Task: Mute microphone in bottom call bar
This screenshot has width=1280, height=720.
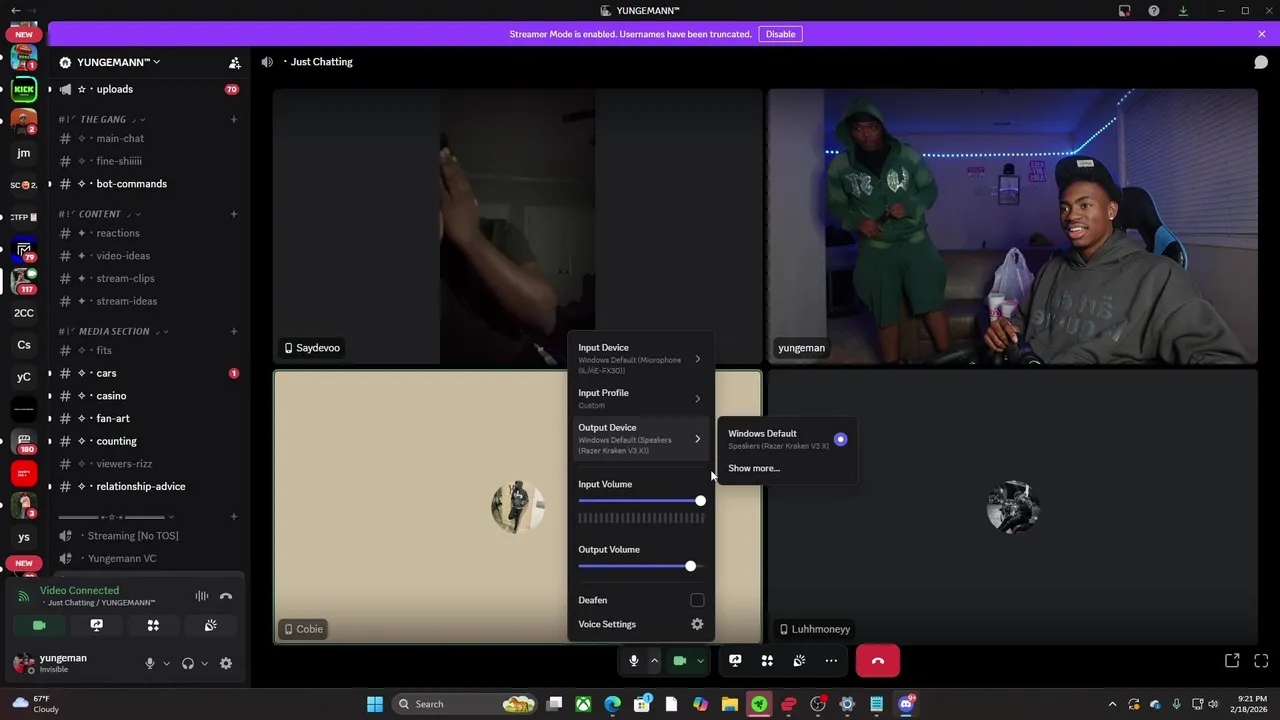Action: (634, 661)
